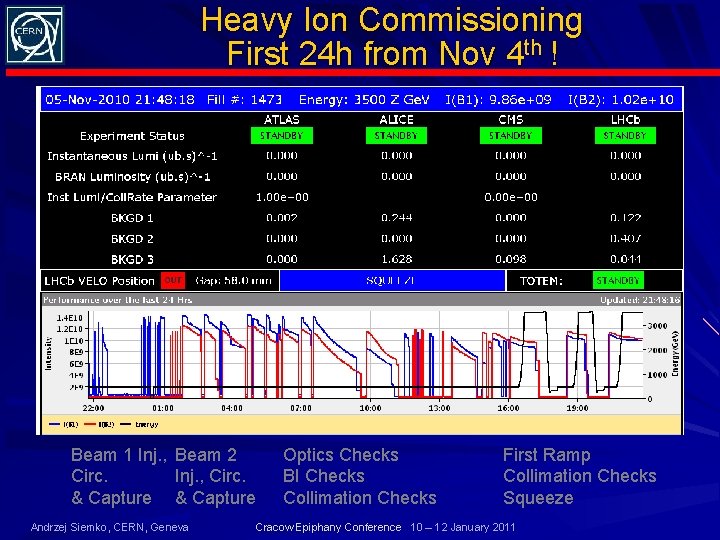
Task: Click the BI Checks caption
Action: click(324, 476)
